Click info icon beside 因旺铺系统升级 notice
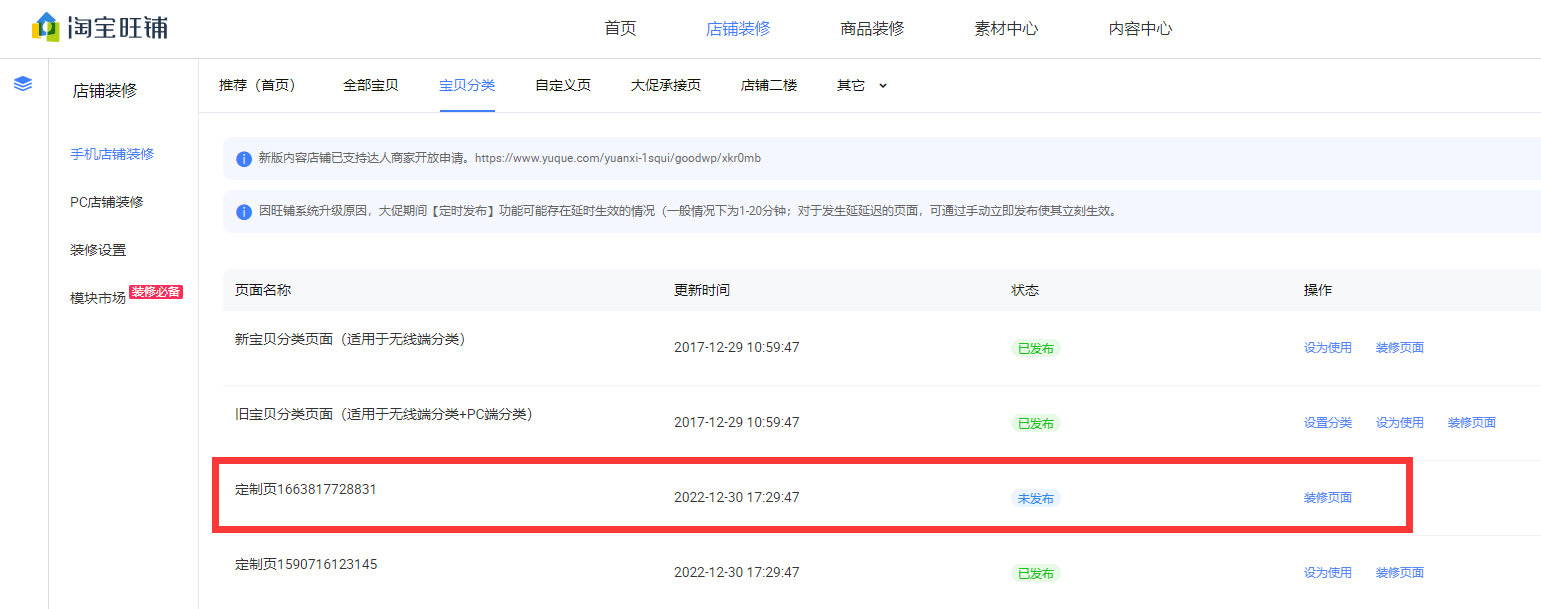 point(244,212)
